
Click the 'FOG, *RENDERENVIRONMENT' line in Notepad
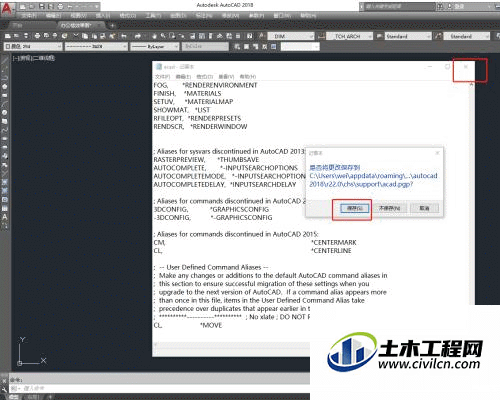click(x=205, y=85)
